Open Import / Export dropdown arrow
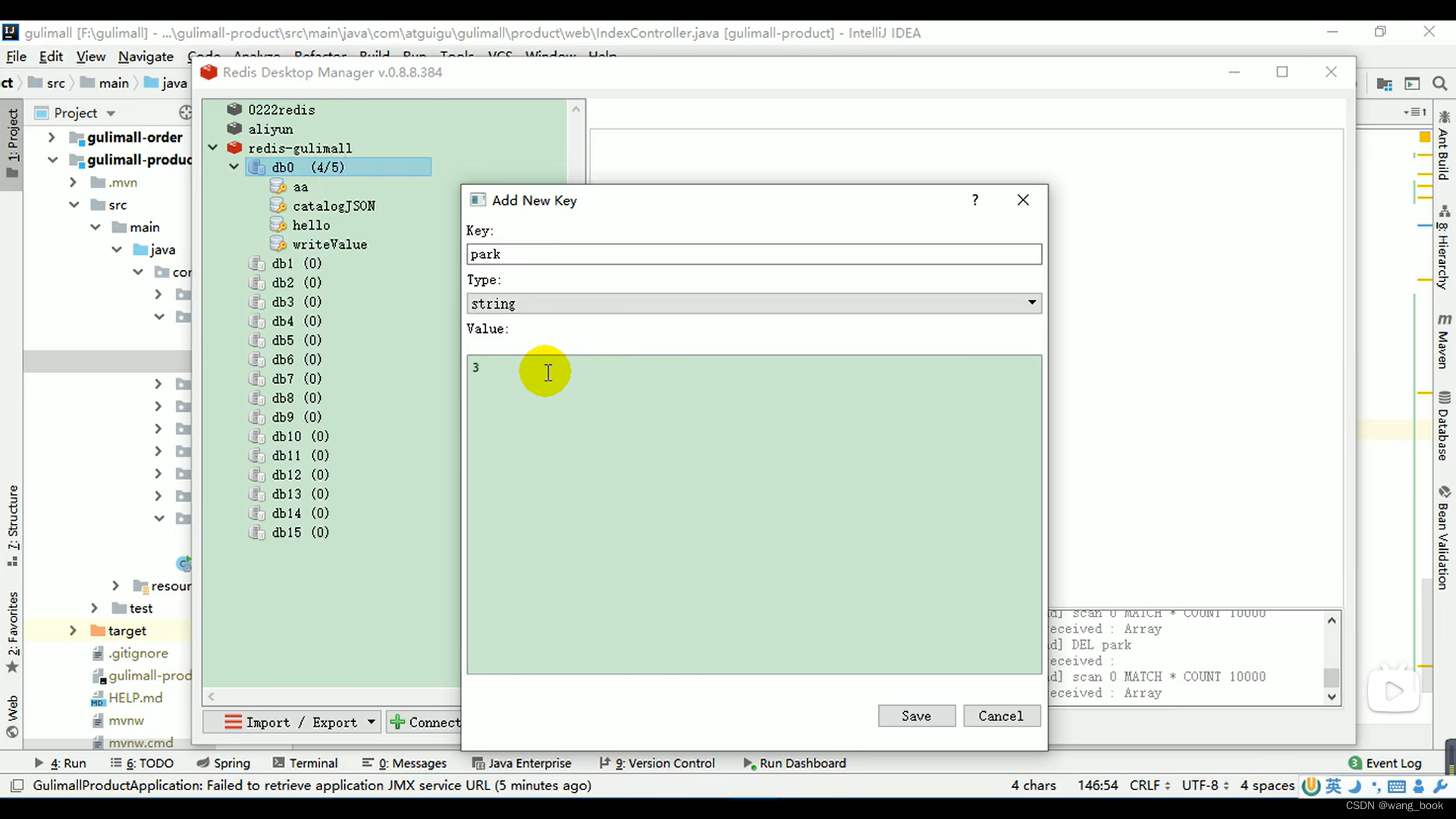 [371, 722]
